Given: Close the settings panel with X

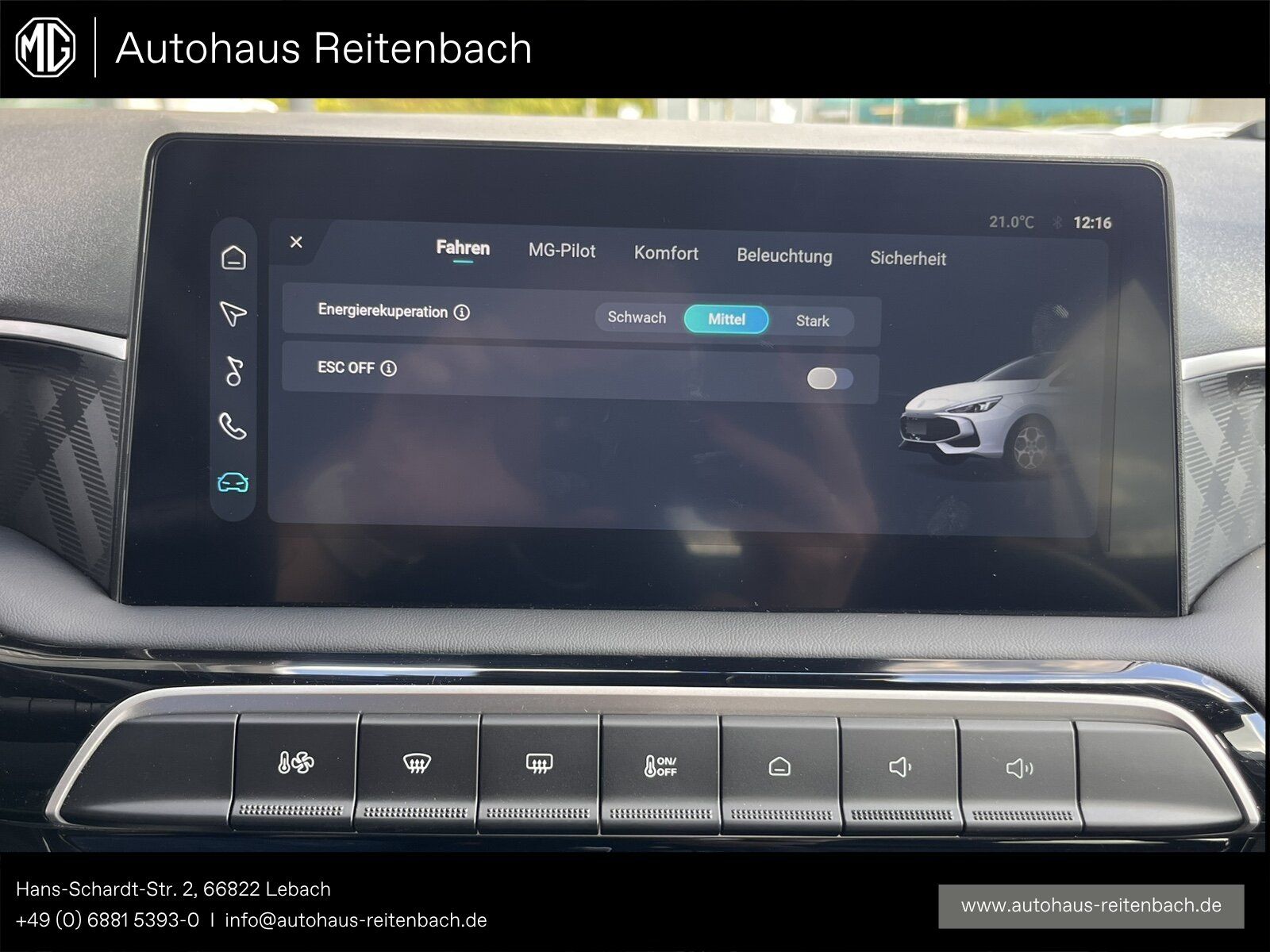Looking at the screenshot, I should (x=296, y=243).
